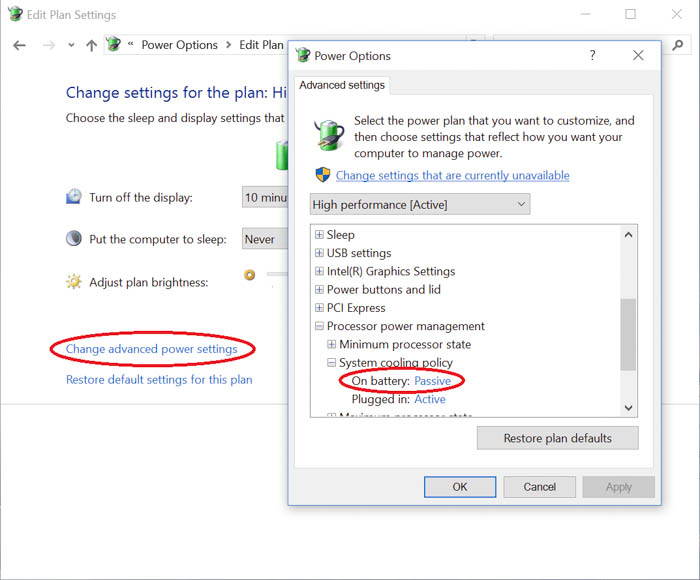Open the Put the computer to sleep dropdown

point(265,239)
